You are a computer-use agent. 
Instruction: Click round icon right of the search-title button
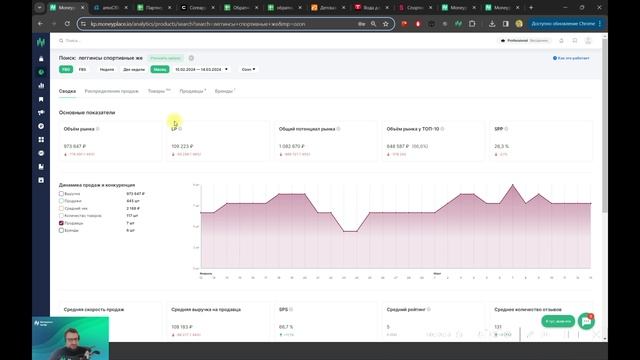(x=191, y=58)
